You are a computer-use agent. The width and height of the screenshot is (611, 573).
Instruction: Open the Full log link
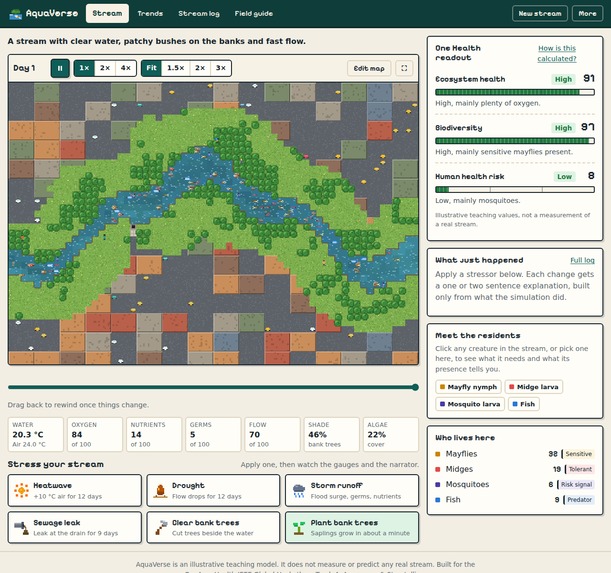tap(582, 260)
